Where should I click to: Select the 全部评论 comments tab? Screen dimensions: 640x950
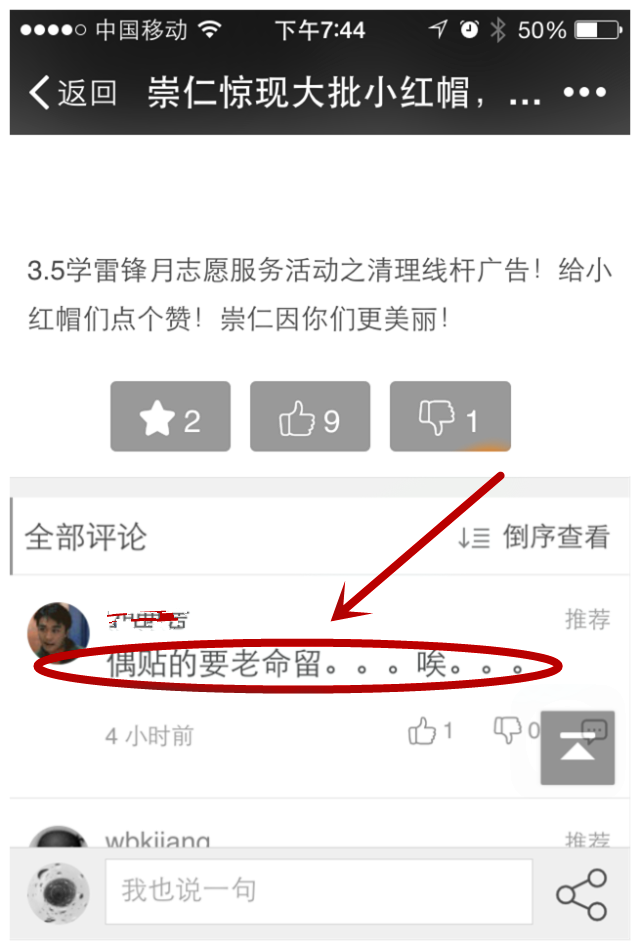85,537
